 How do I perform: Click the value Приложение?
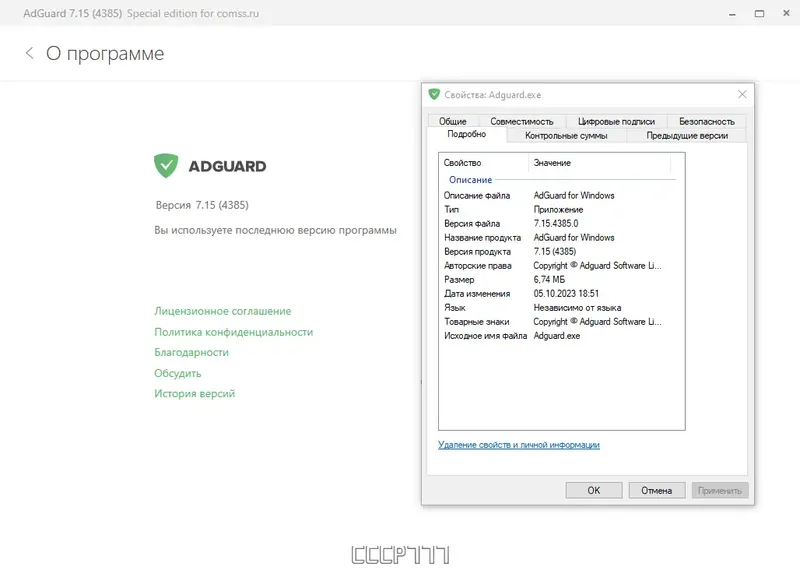click(558, 210)
